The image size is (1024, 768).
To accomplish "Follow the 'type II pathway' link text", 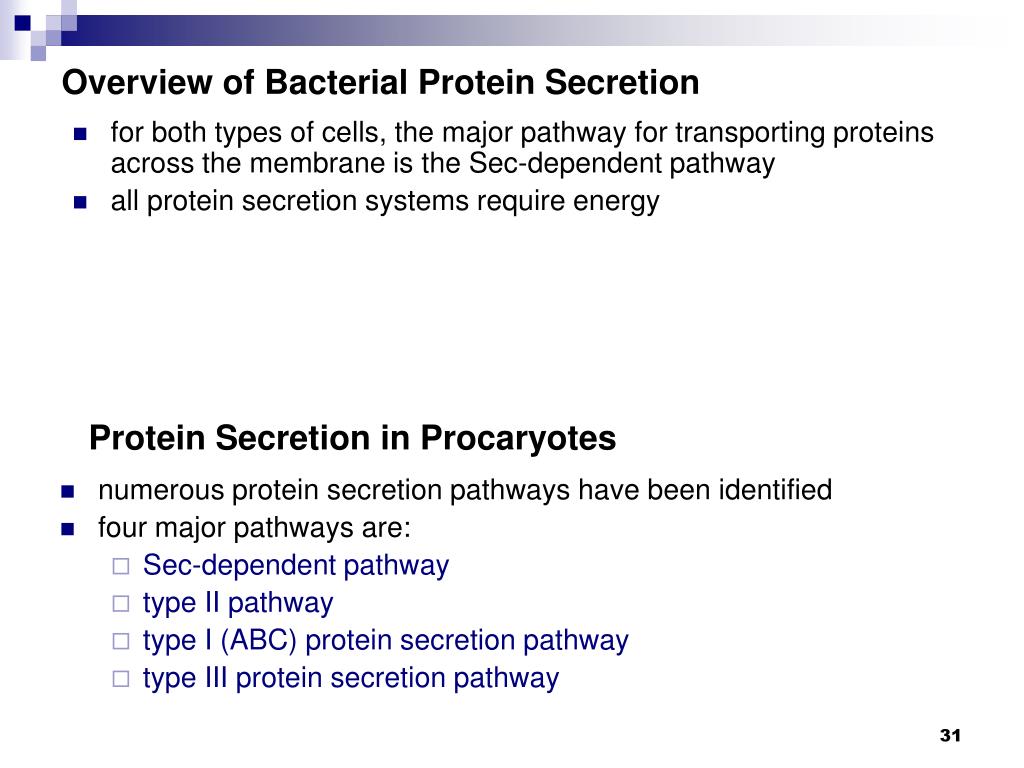I will [238, 603].
